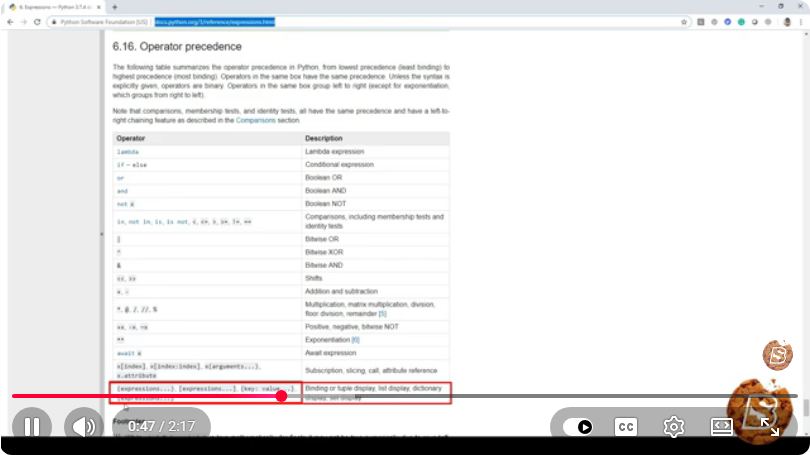Open the browser profile avatar
This screenshot has width=810, height=455.
coord(787,22)
